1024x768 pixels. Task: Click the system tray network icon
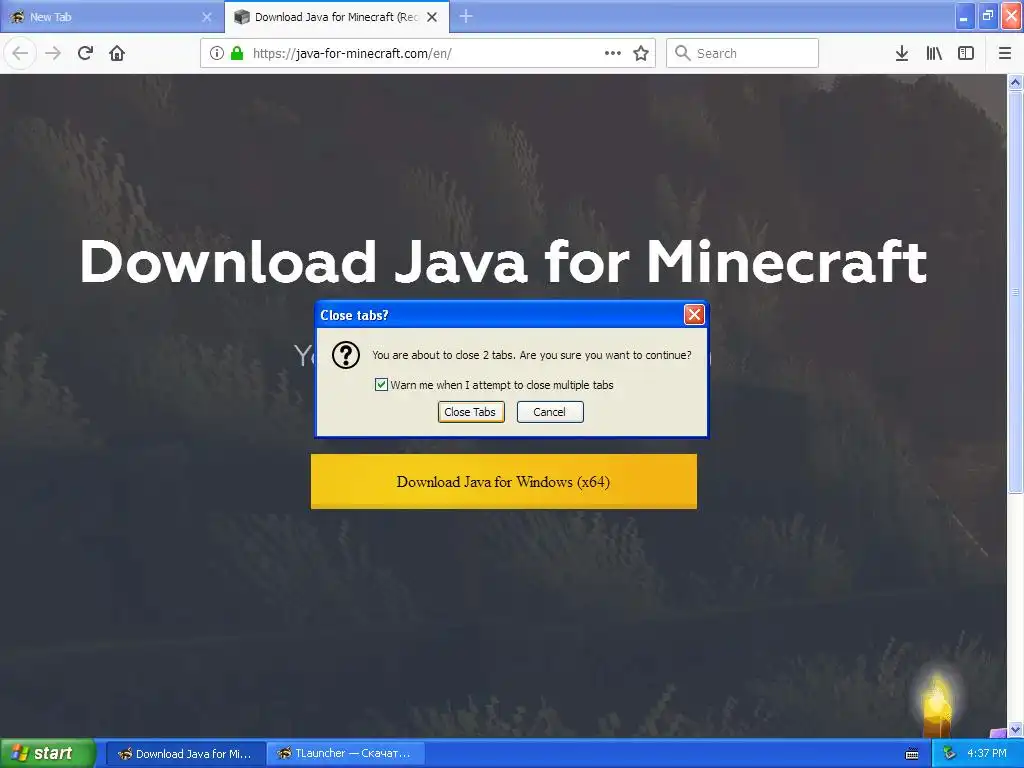tap(949, 753)
